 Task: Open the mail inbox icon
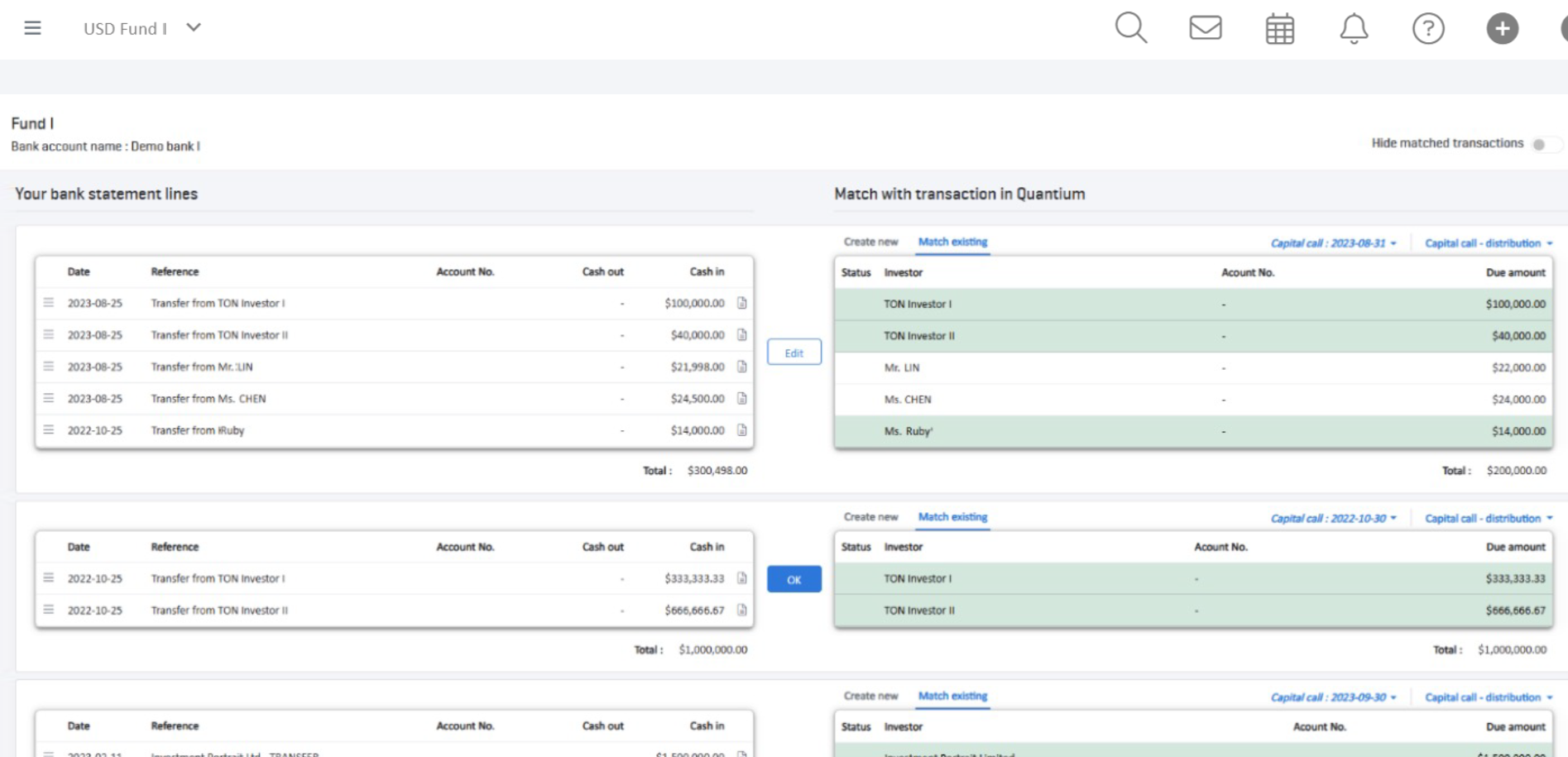coord(1205,28)
